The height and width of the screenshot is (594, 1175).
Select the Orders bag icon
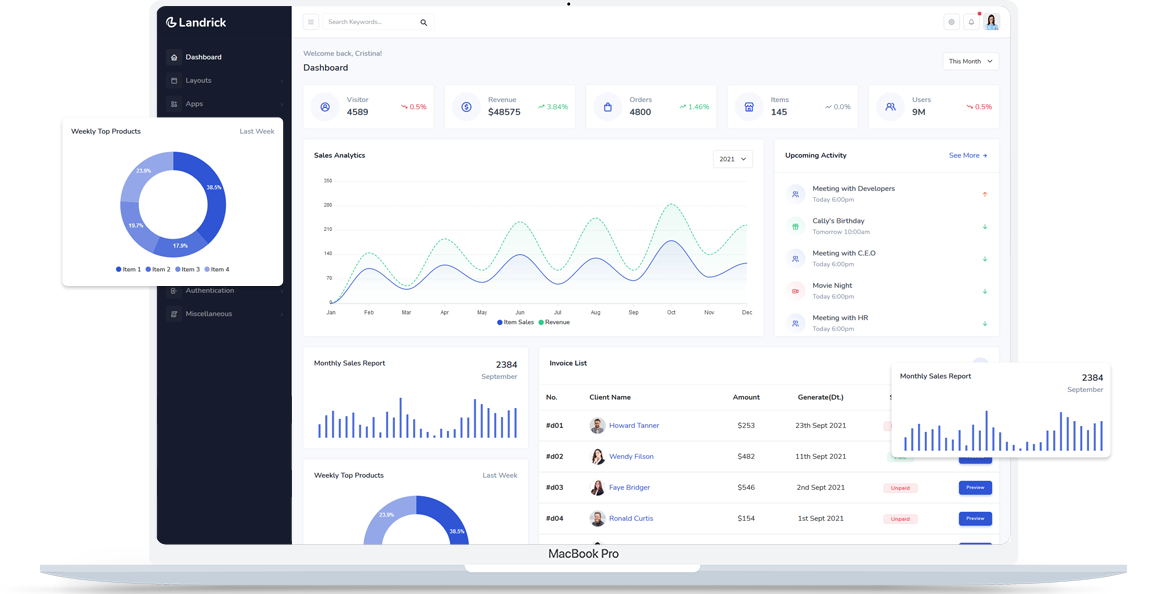click(x=608, y=105)
